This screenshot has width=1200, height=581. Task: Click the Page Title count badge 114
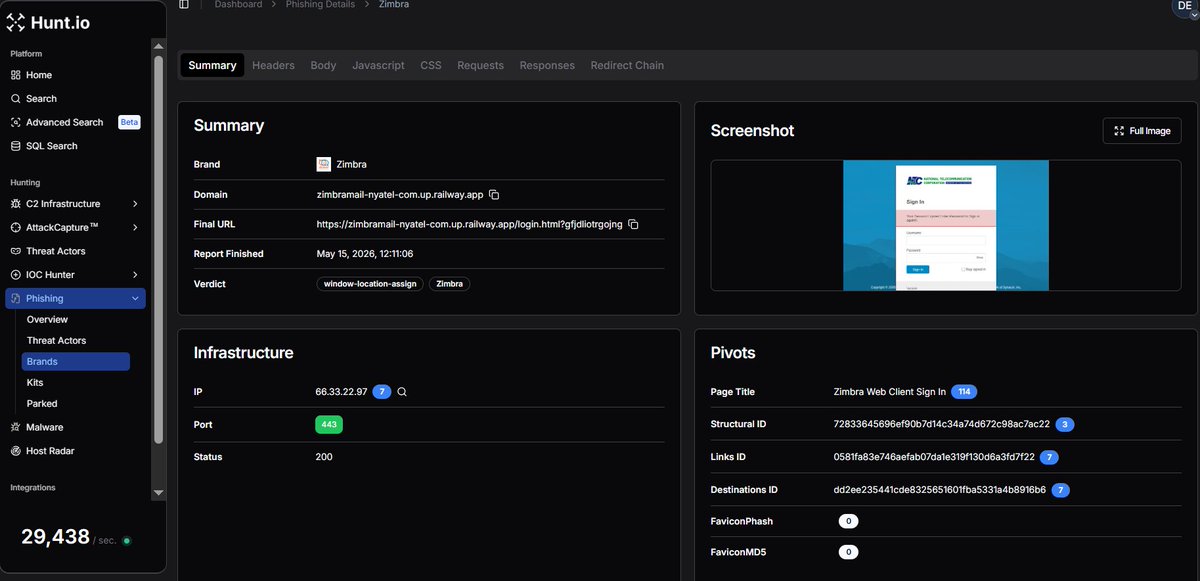pos(964,391)
